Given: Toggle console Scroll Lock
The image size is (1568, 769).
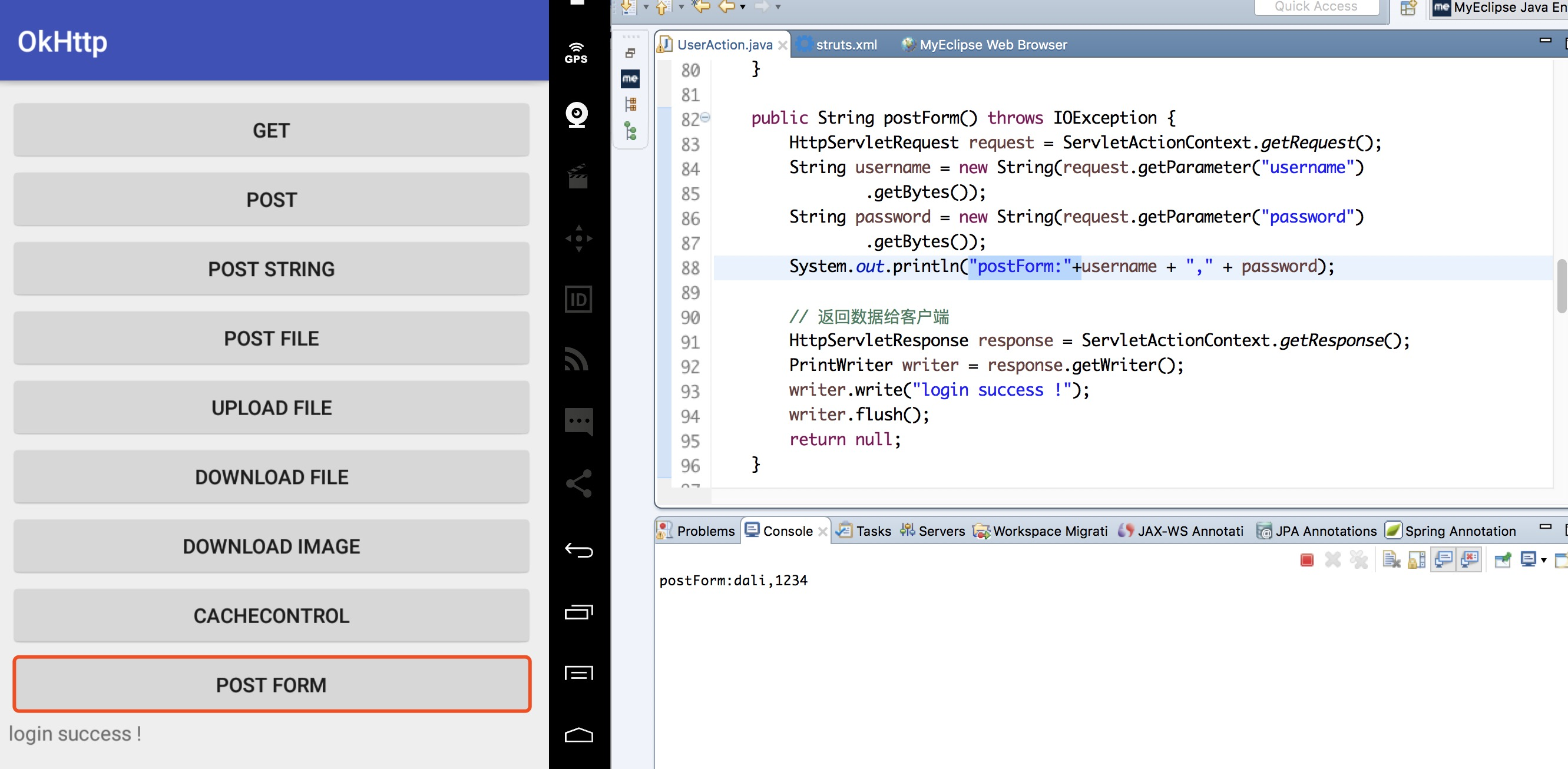Looking at the screenshot, I should 1417,560.
